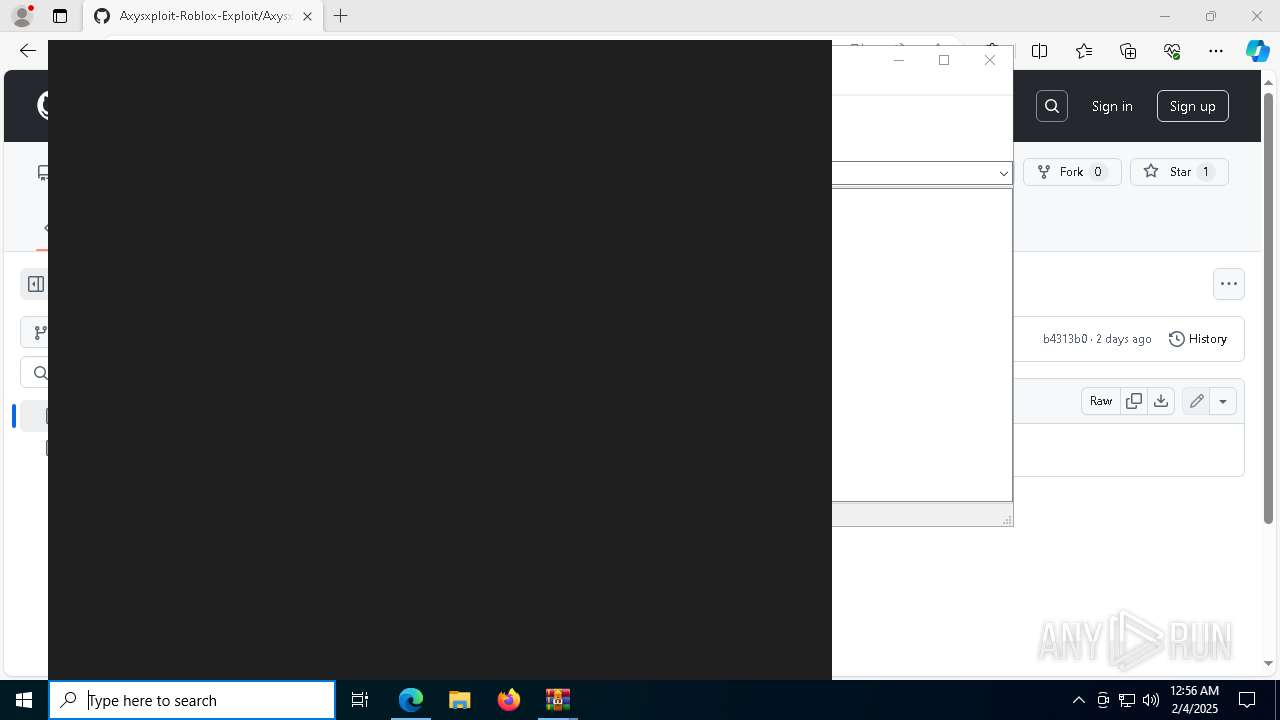Screen dimensions: 1280x720
Task: Expand the edit options dropdown arrow
Action: click(x=1223, y=401)
